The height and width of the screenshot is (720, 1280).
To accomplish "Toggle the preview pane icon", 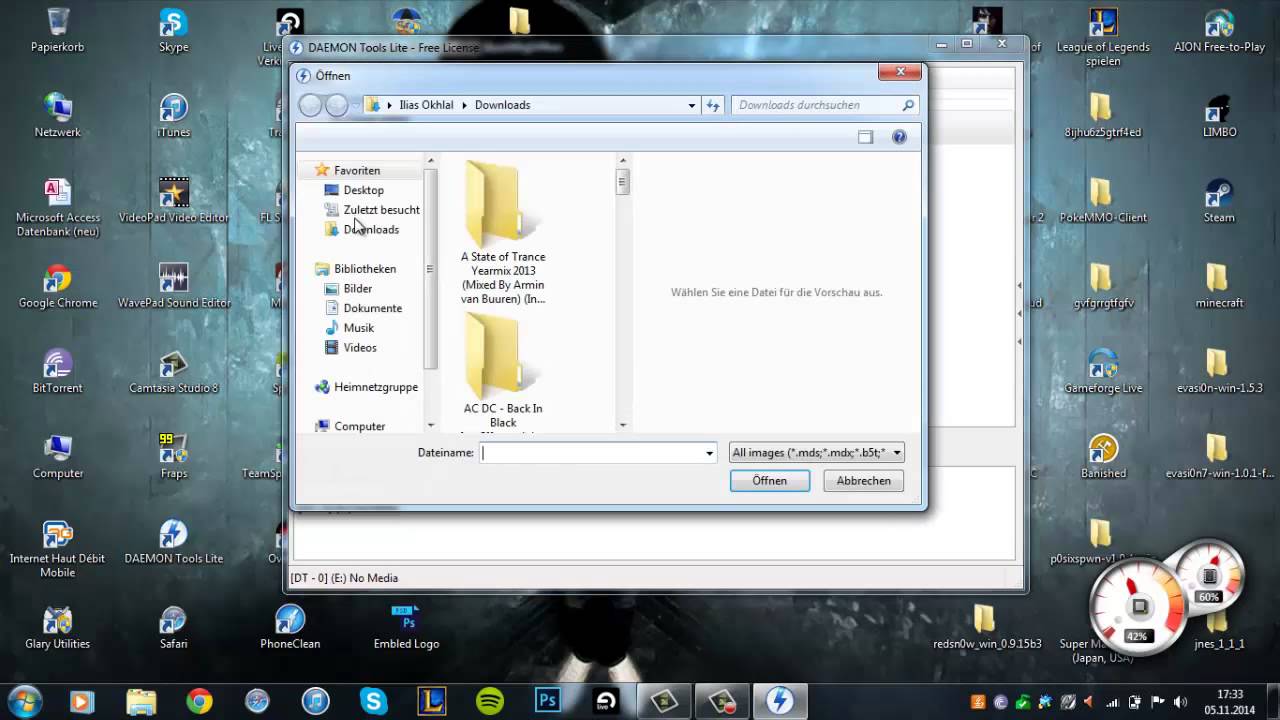I will tap(866, 137).
